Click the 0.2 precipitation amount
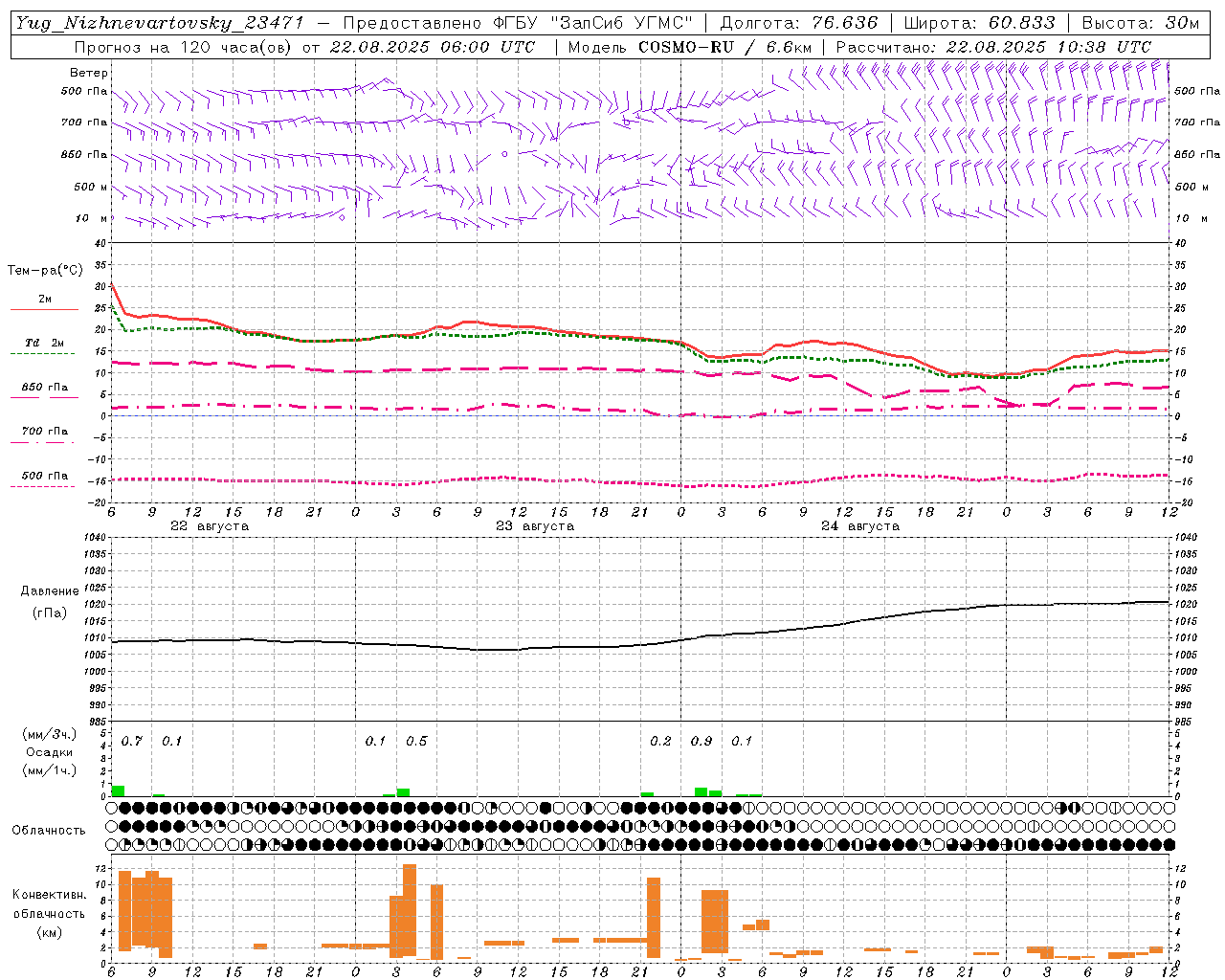The width and height of the screenshot is (1225, 980). (660, 742)
